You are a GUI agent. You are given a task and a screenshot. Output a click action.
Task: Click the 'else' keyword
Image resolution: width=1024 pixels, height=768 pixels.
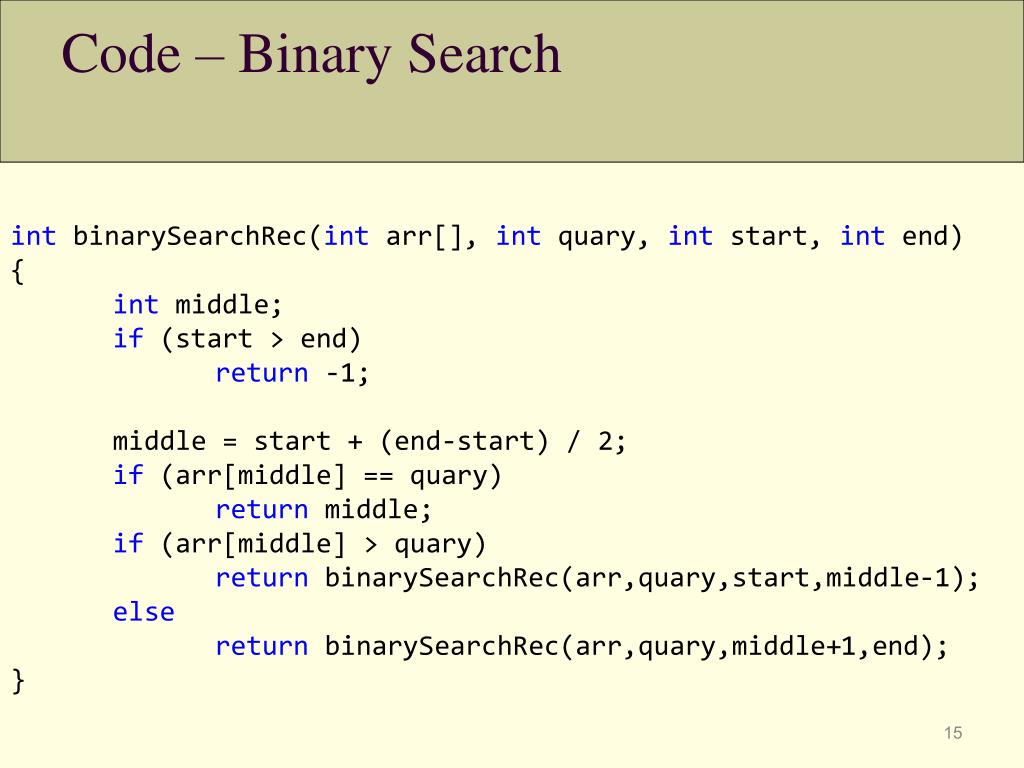tap(144, 613)
